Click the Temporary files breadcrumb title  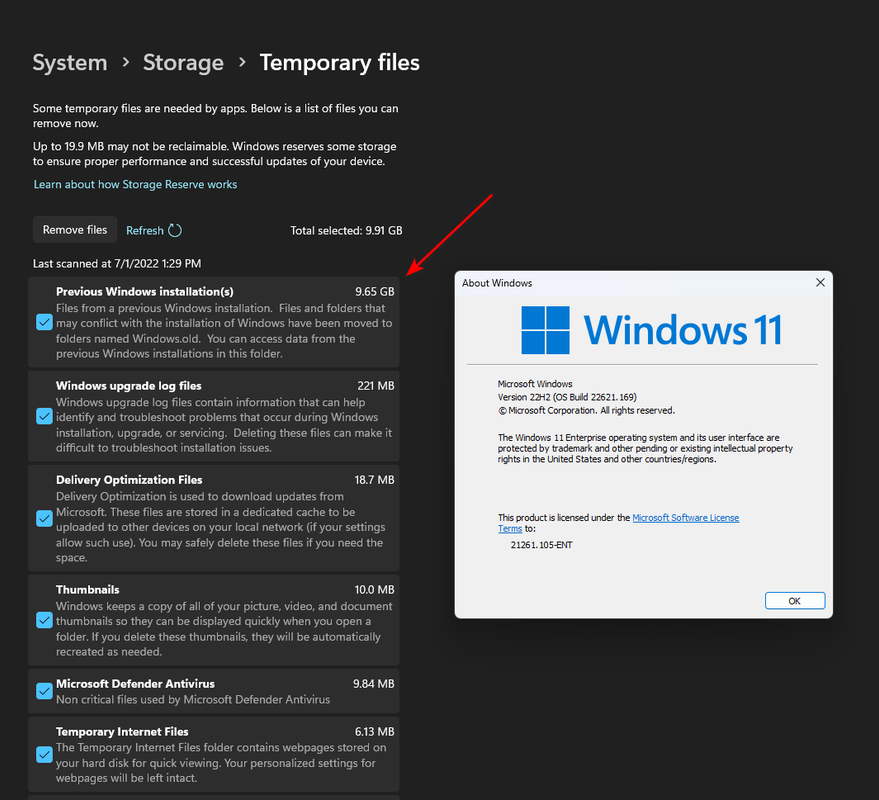[339, 63]
